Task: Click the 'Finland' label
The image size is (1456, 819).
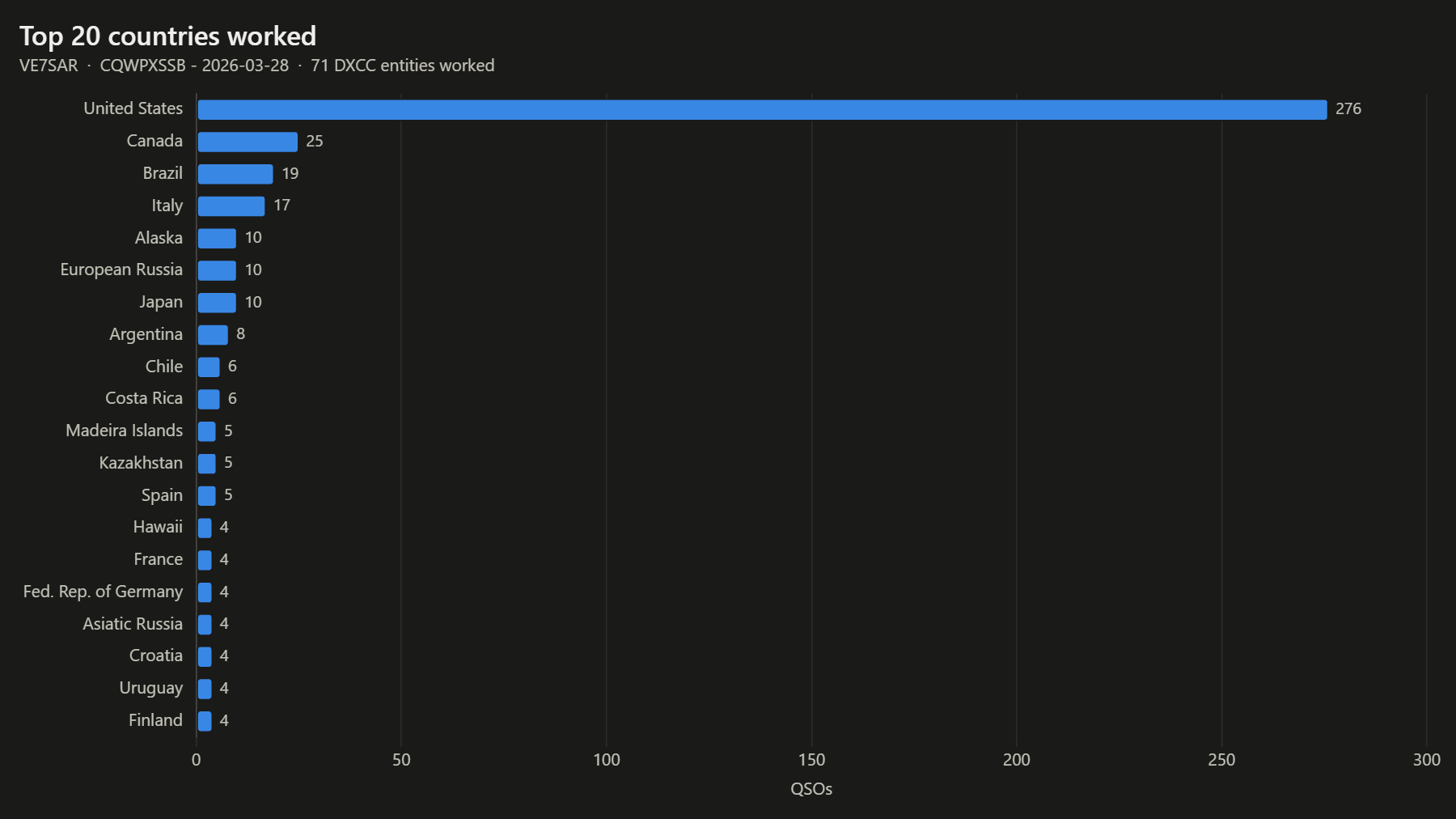Action: coord(155,720)
